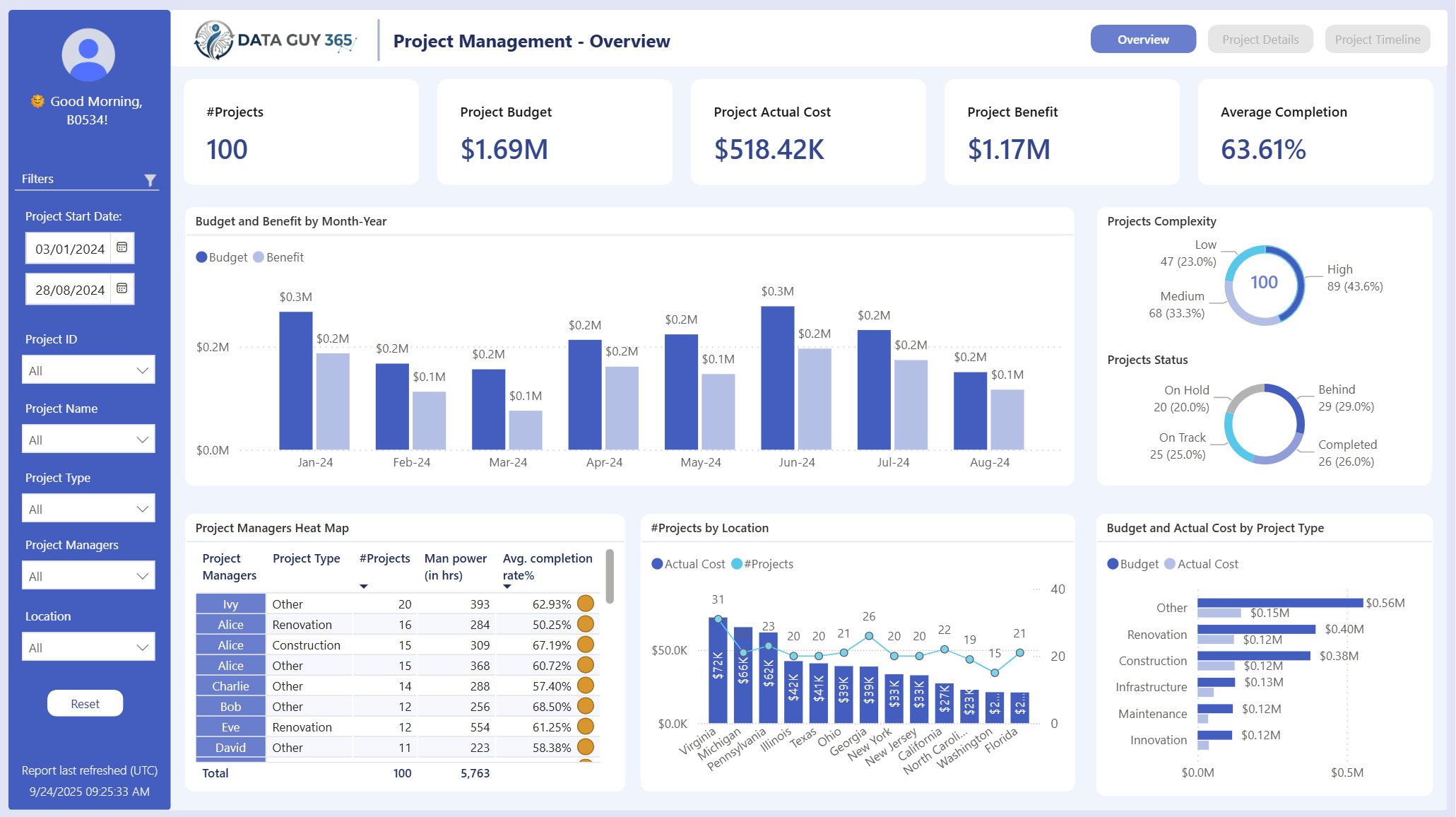
Task: Click the orange status circle in Ivy row
Action: click(585, 604)
